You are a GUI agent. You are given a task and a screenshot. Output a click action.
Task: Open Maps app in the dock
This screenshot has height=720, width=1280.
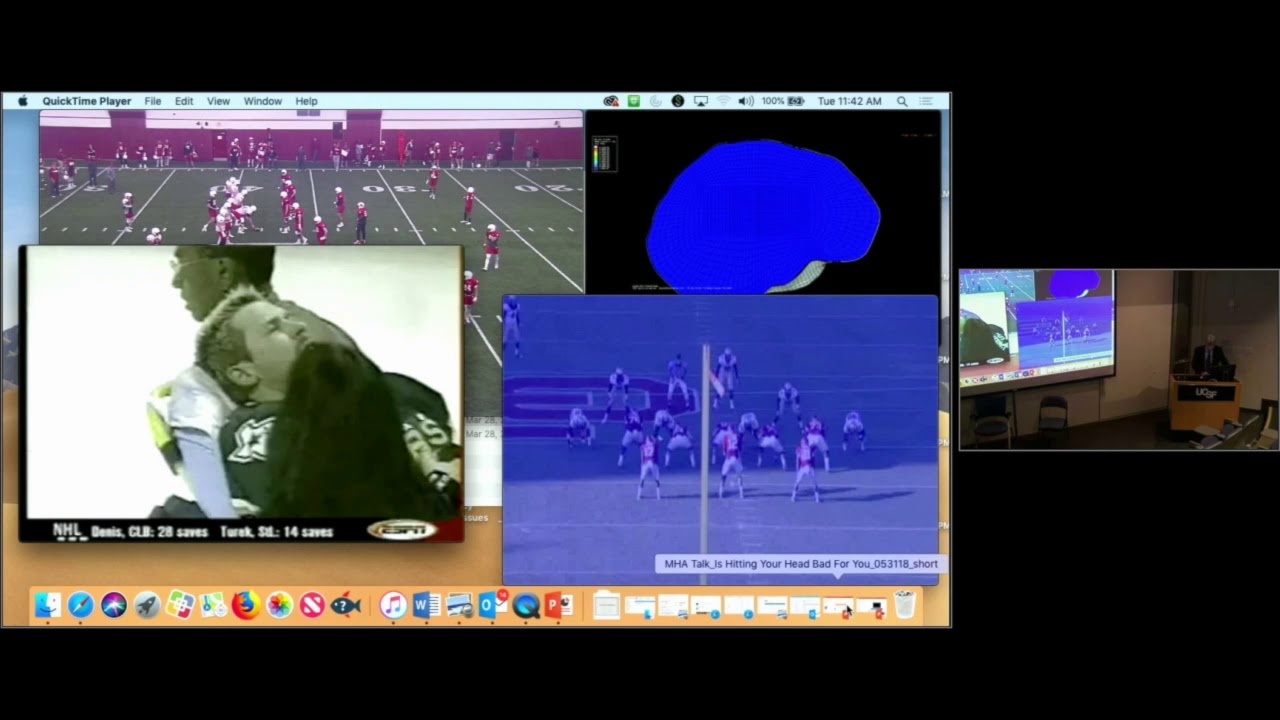coord(213,605)
